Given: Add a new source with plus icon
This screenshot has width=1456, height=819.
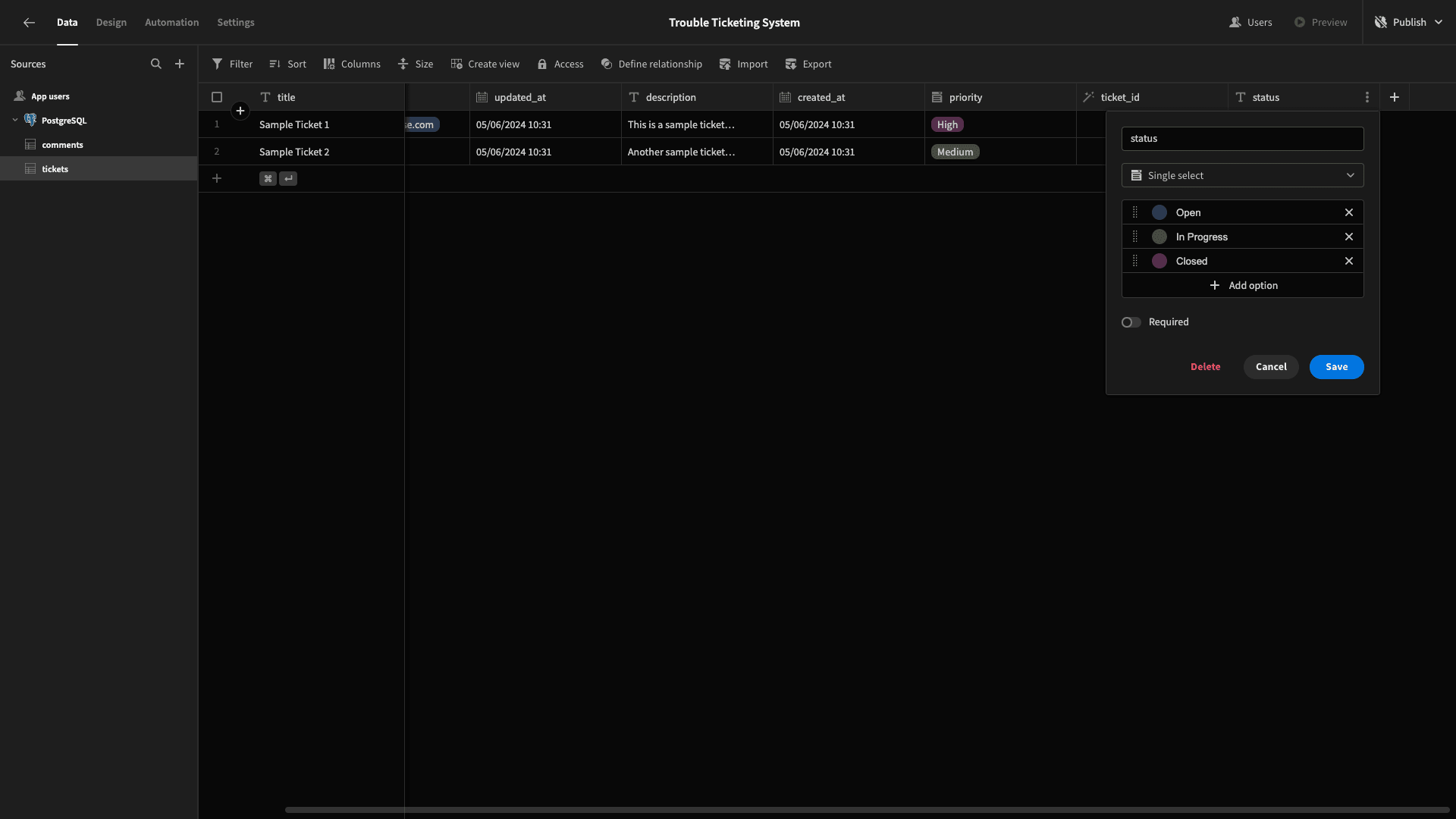Looking at the screenshot, I should pos(180,64).
